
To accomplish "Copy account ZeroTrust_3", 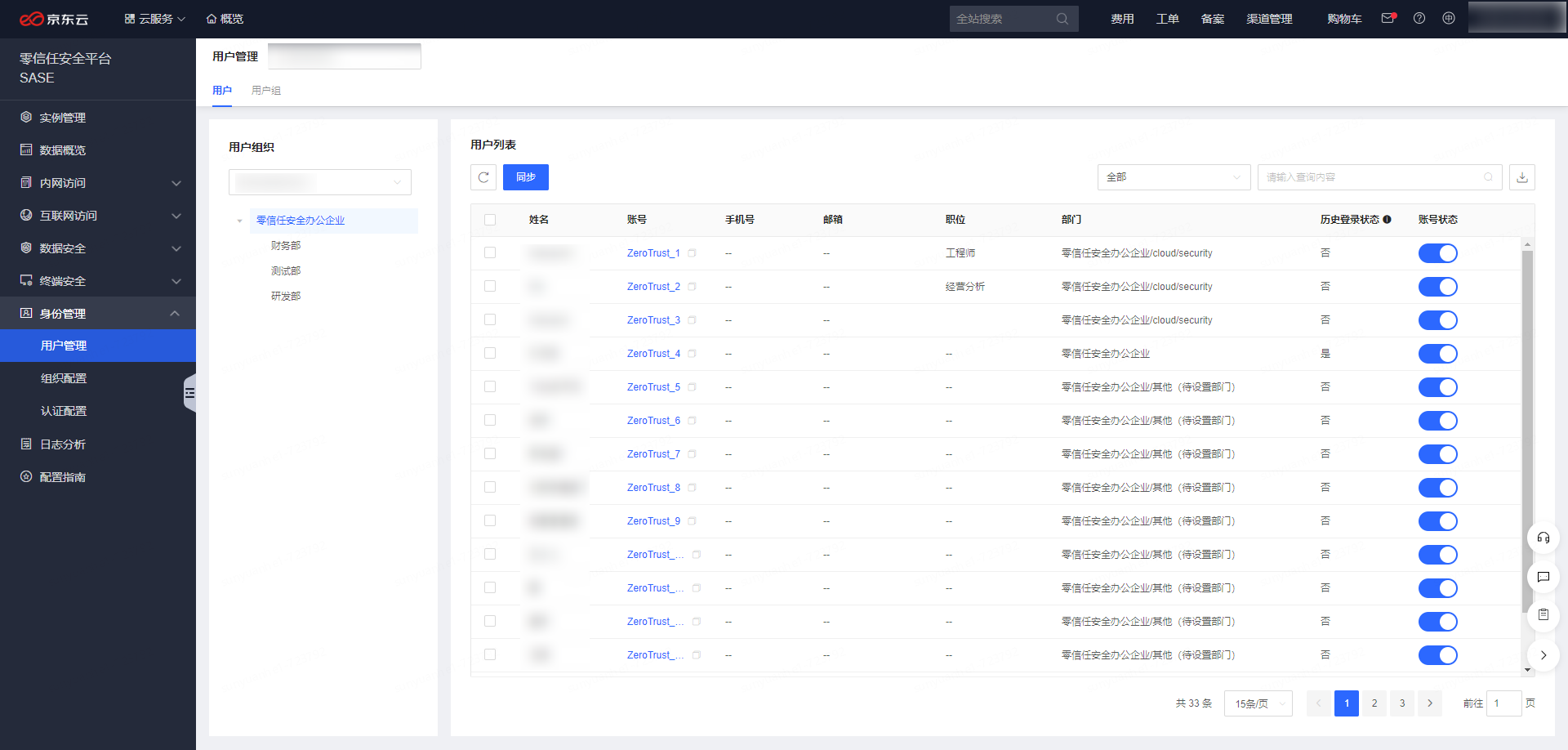I will pos(692,320).
